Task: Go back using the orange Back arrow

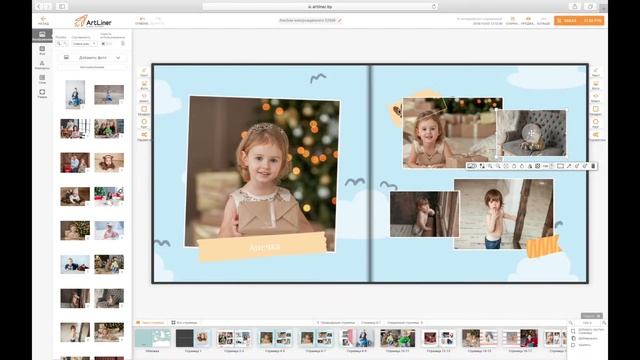Action: [43, 20]
